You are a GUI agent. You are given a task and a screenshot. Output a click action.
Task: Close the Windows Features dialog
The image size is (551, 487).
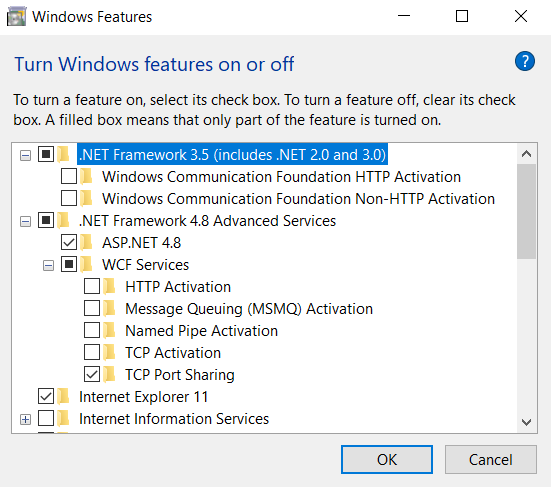tap(520, 16)
